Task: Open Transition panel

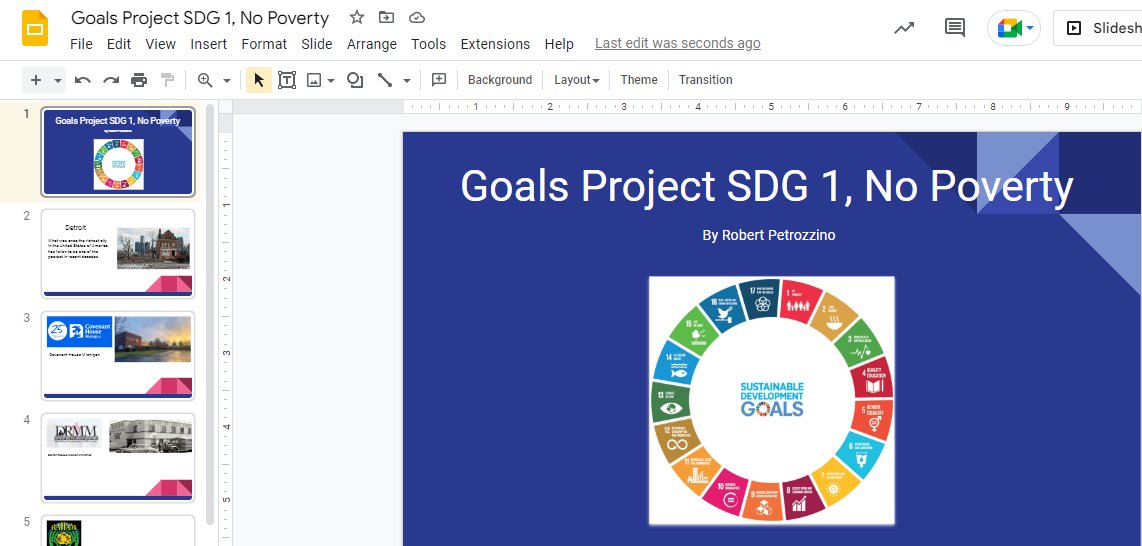Action: (x=706, y=80)
